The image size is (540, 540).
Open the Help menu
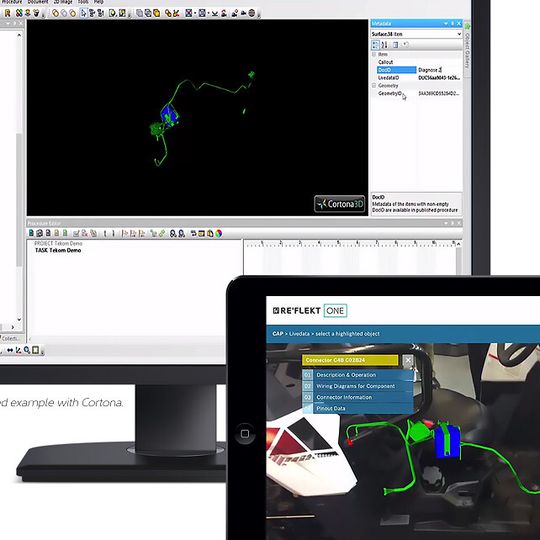tap(98, 2)
